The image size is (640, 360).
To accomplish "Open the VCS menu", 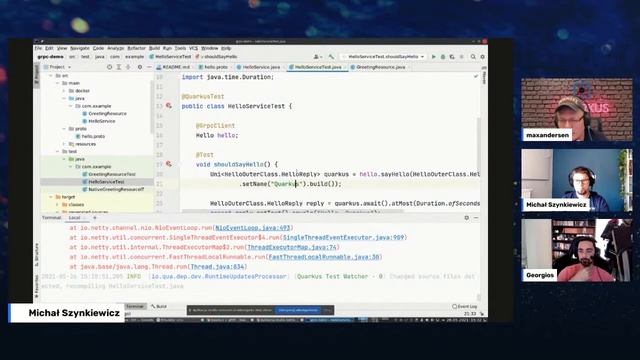I will pyautogui.click(x=193, y=48).
